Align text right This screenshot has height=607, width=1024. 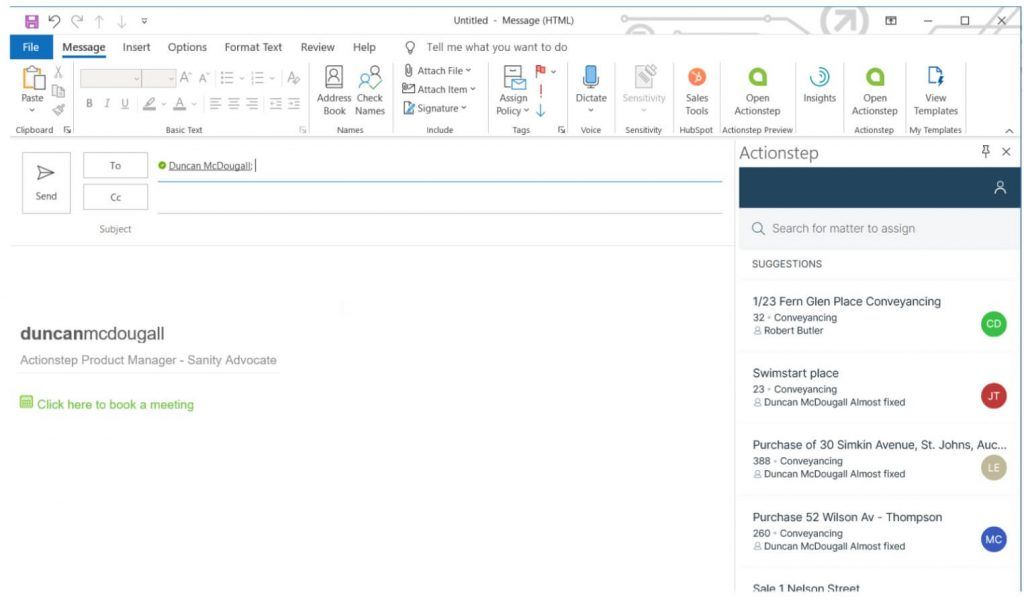click(251, 103)
